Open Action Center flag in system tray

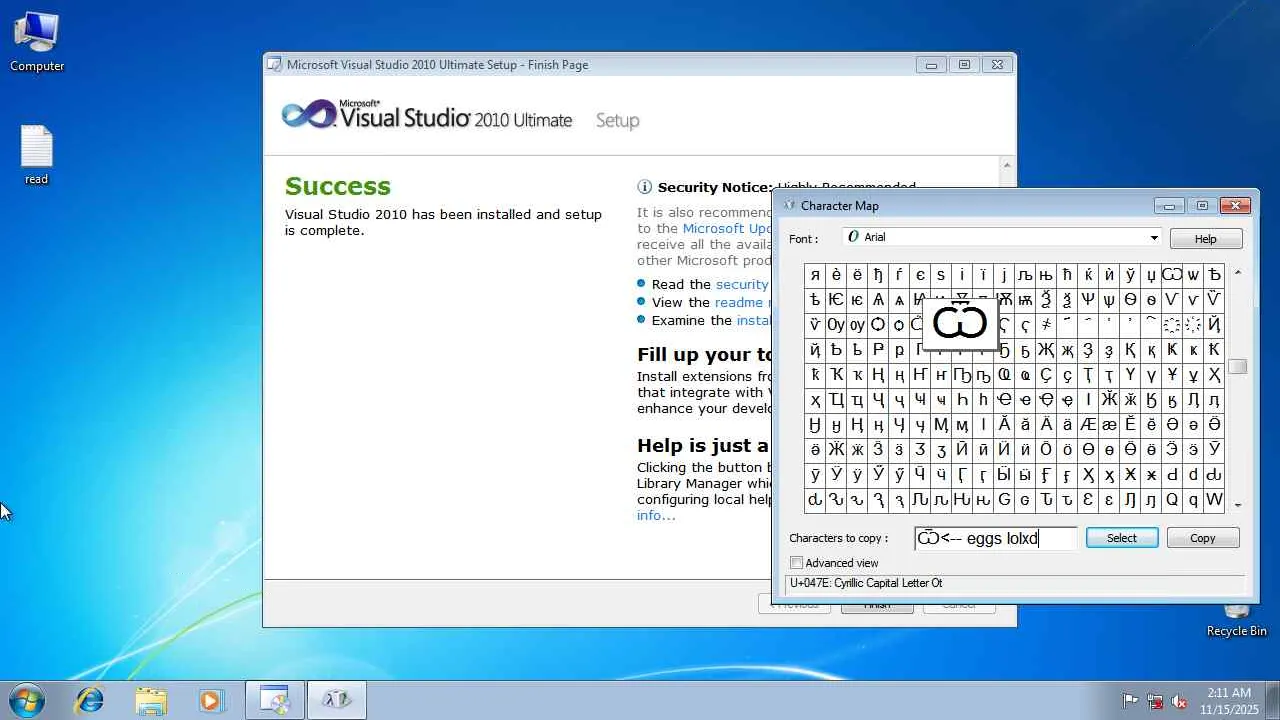coord(1131,701)
